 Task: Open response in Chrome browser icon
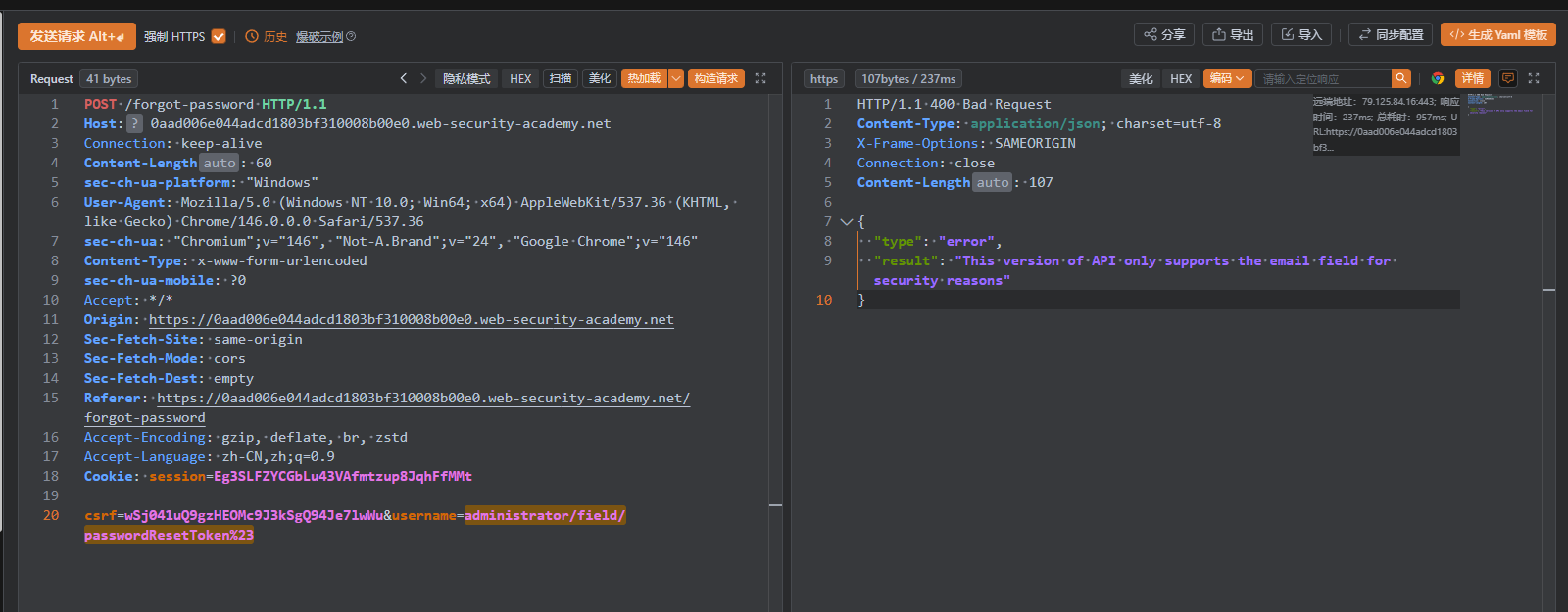point(1438,78)
